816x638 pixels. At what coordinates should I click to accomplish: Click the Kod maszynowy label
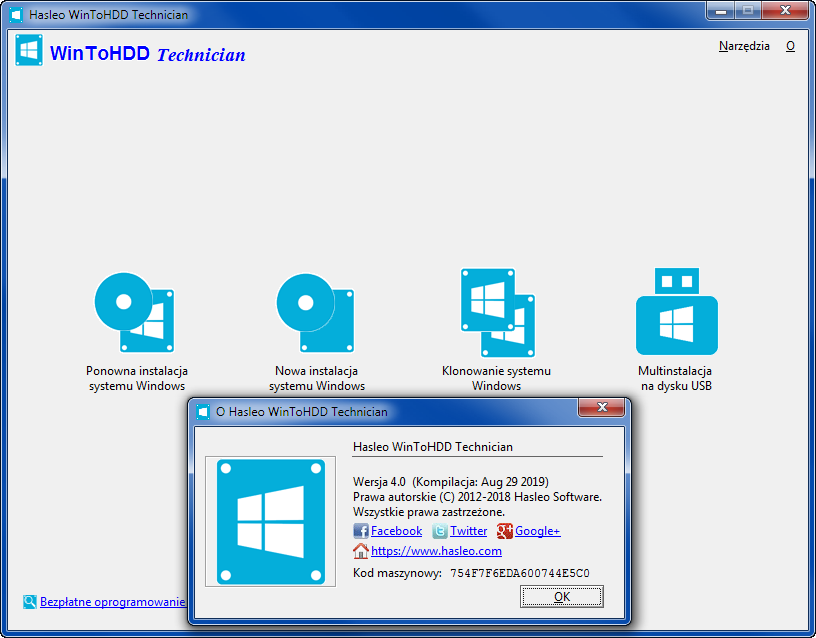coord(397,573)
